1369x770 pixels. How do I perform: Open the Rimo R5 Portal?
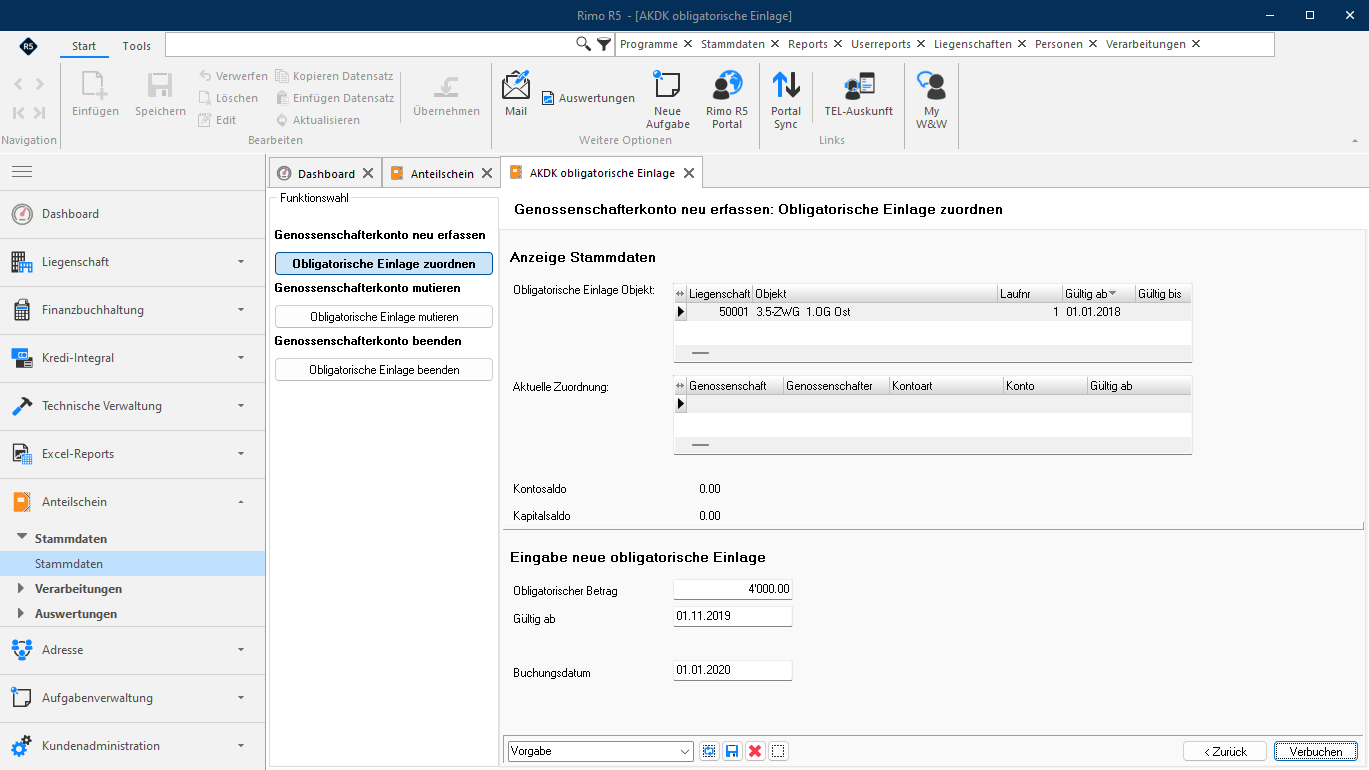(x=727, y=100)
